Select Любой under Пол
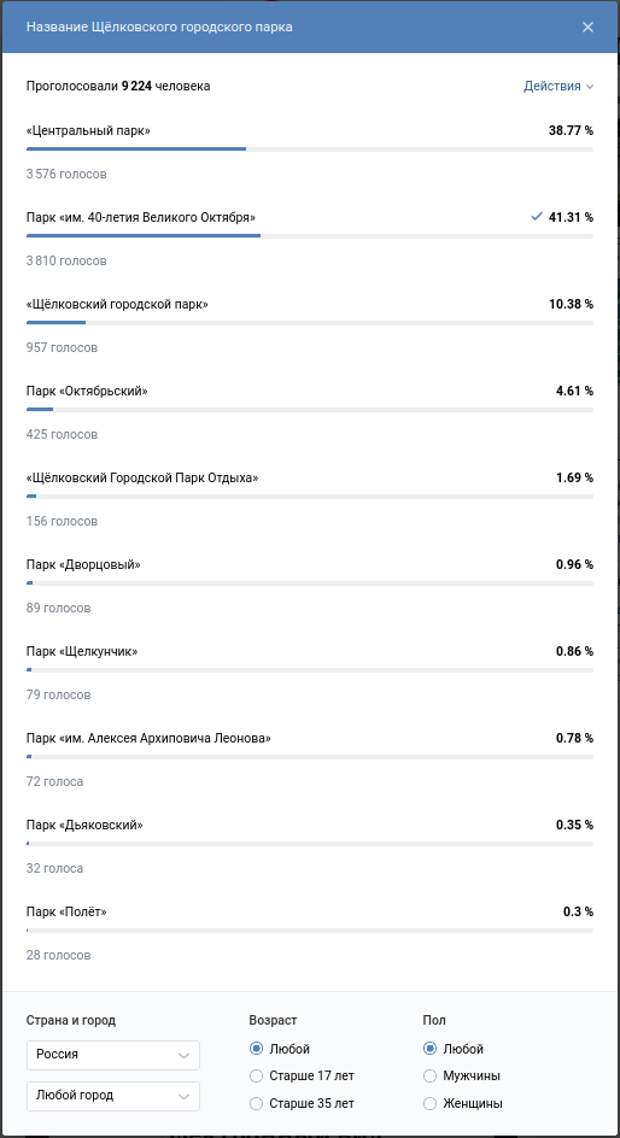Screen dimensions: 620x1138 pos(453,1049)
